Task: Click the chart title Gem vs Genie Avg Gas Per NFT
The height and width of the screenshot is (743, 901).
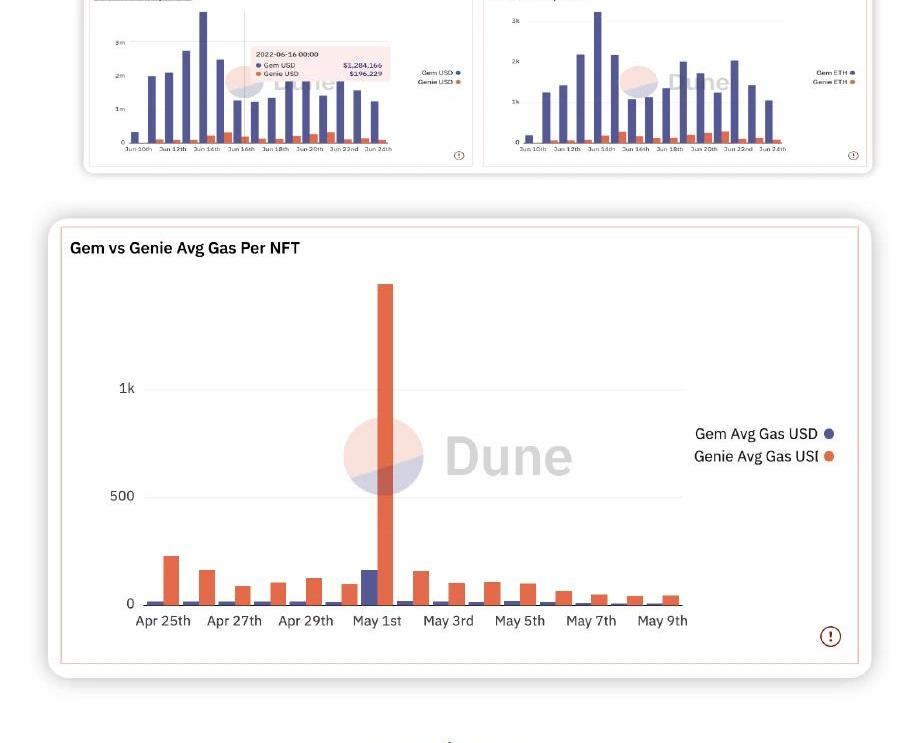Action: 184,248
